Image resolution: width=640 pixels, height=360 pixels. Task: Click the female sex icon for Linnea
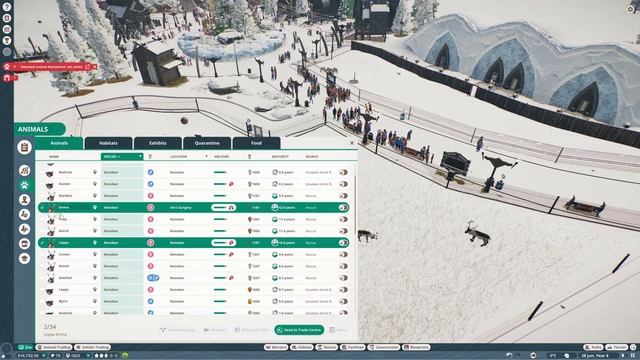(x=151, y=254)
